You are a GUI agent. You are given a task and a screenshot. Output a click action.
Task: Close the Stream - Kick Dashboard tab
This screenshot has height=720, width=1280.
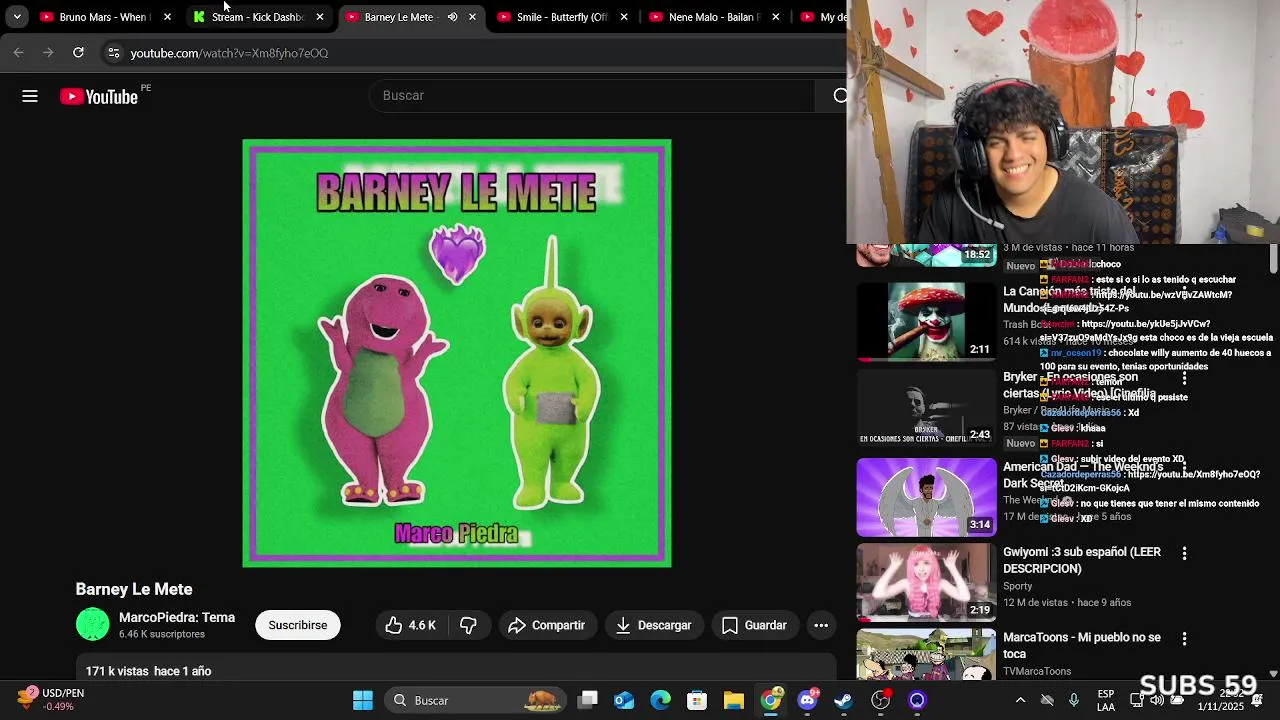(319, 17)
